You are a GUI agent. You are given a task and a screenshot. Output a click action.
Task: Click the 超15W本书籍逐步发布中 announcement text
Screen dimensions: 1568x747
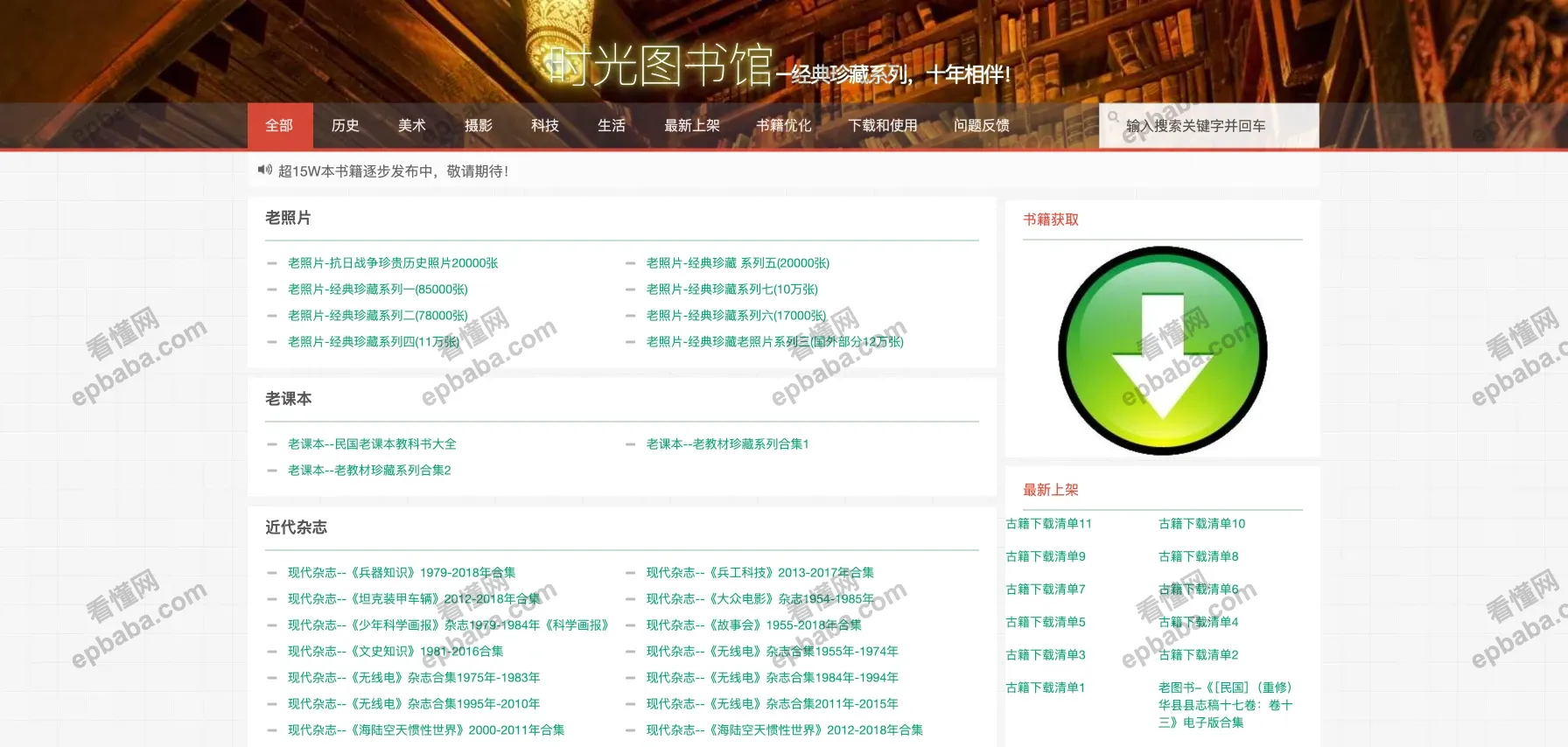pyautogui.click(x=393, y=171)
